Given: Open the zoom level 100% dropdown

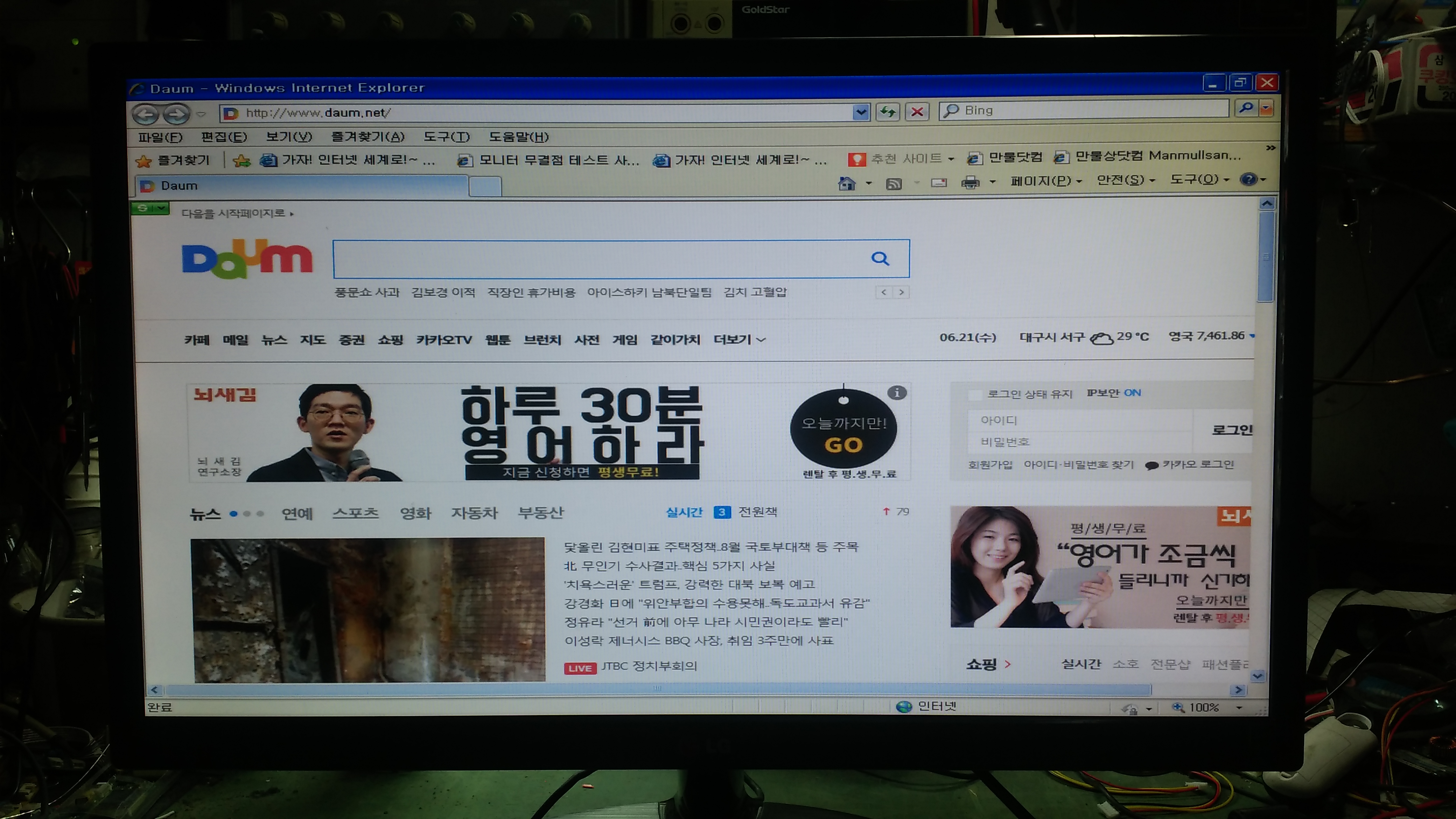Looking at the screenshot, I should pyautogui.click(x=1239, y=708).
